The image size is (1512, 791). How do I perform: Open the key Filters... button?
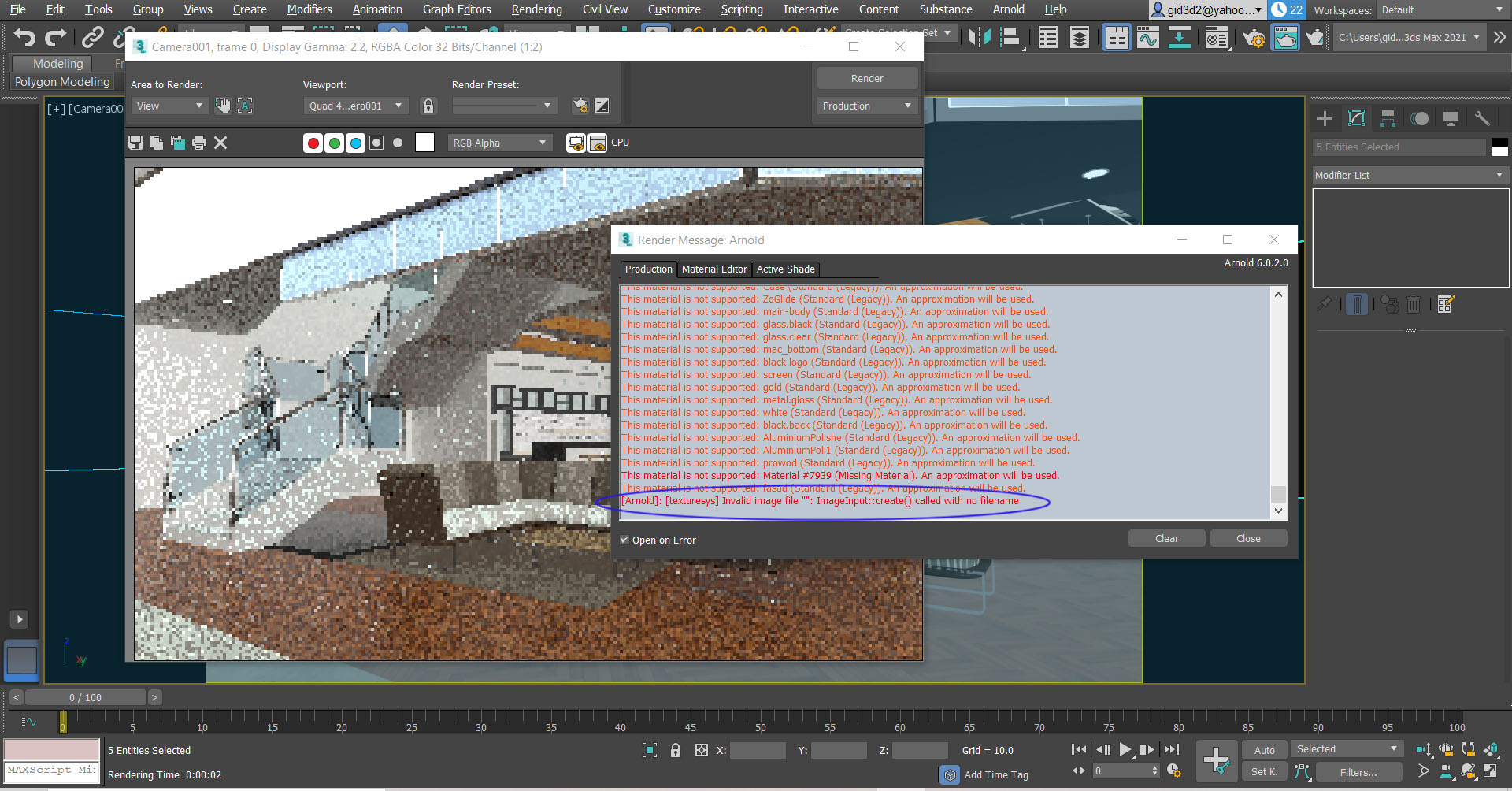1358,772
